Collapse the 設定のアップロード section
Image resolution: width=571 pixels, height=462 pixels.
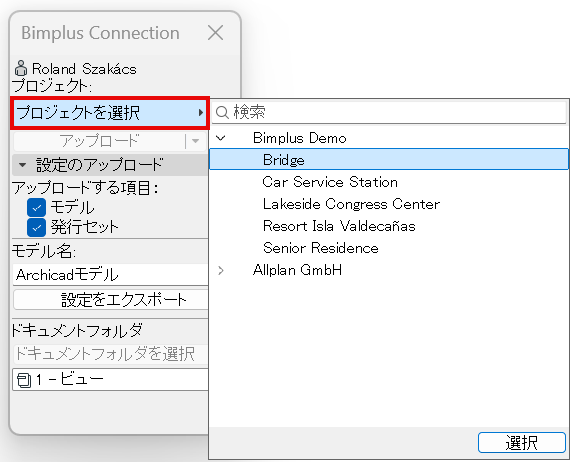tap(23, 165)
